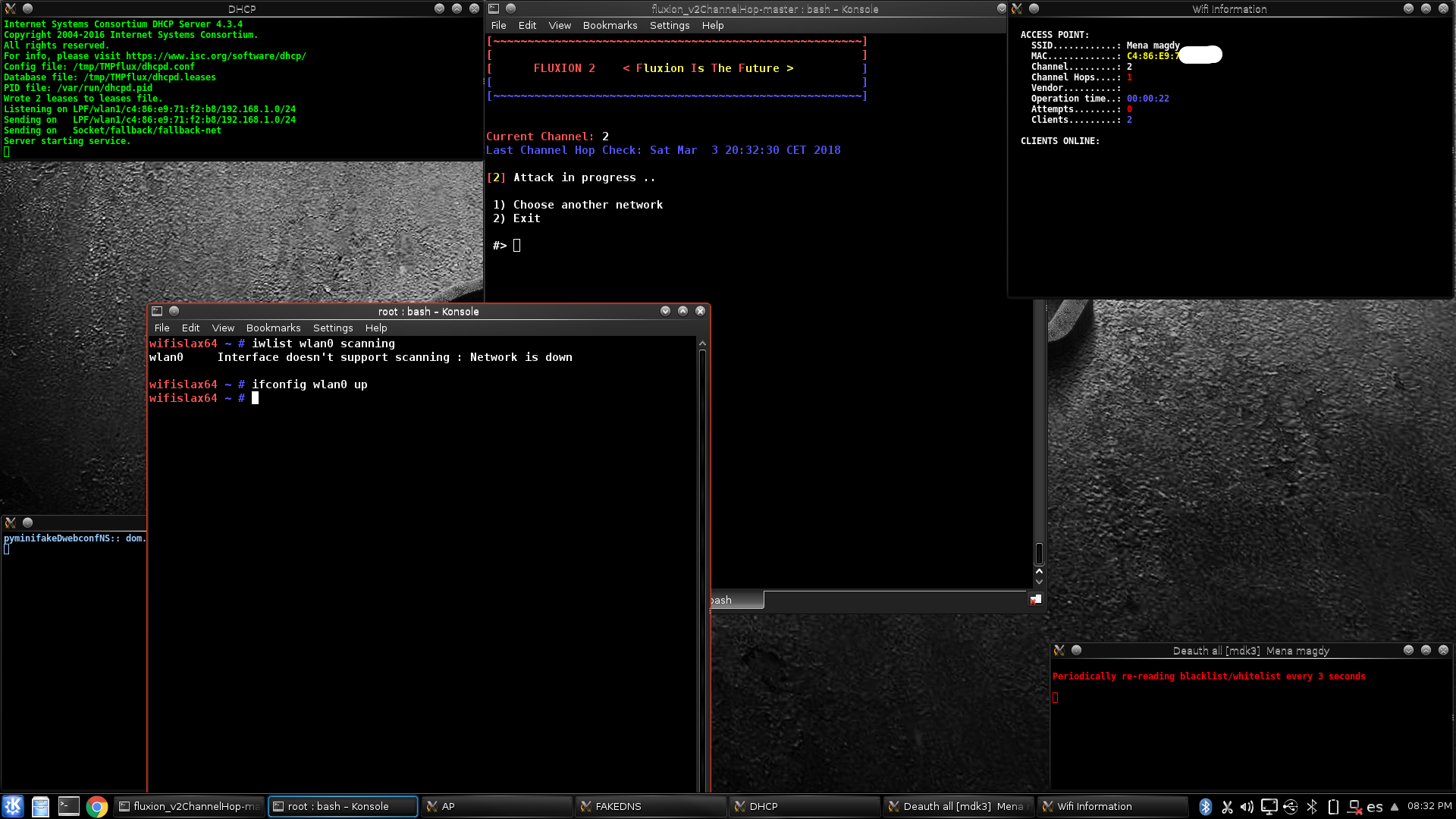This screenshot has height=819, width=1456.
Task: Activate Wifi Information window from taskbar
Action: click(1111, 806)
